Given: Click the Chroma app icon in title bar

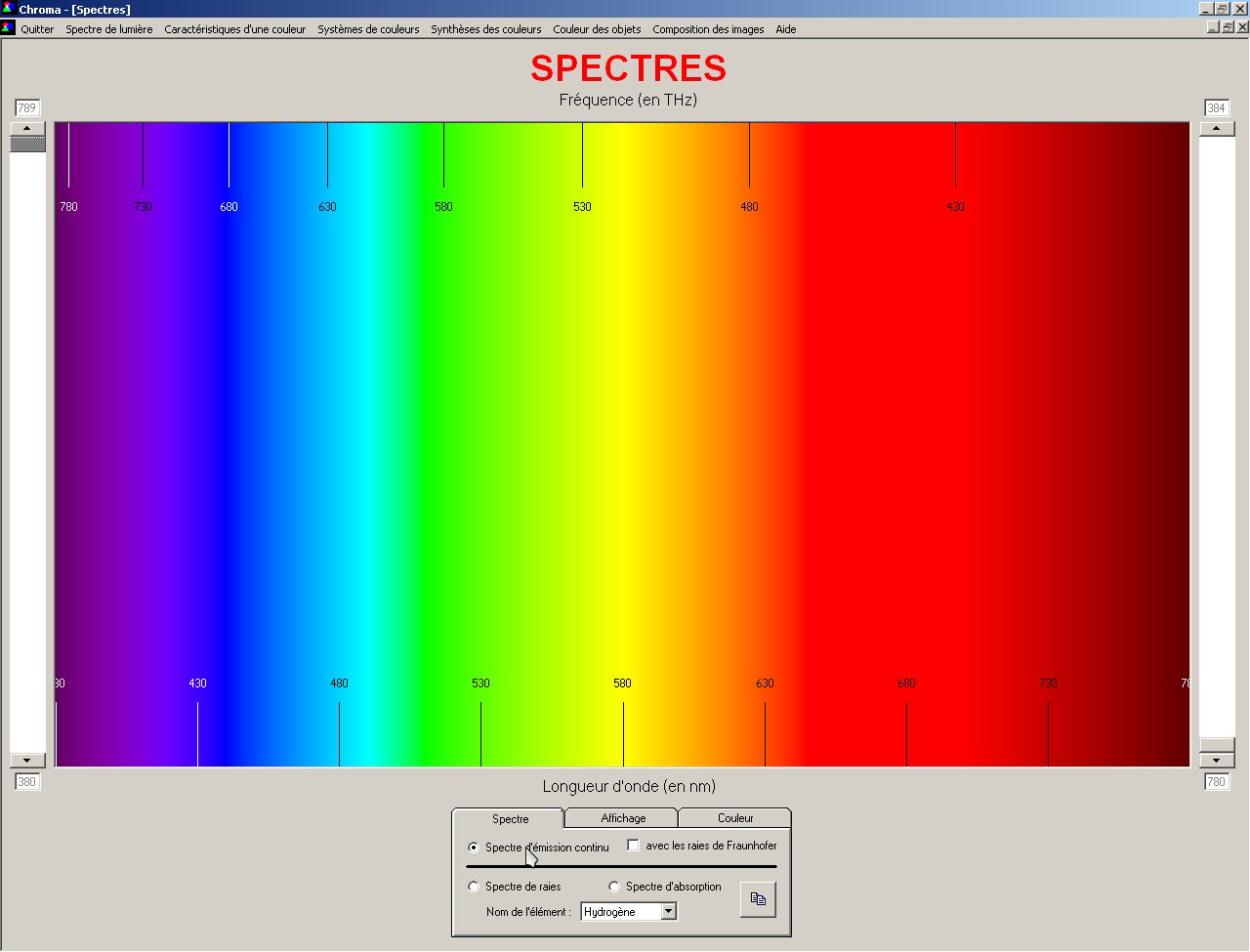Looking at the screenshot, I should coord(8,9).
